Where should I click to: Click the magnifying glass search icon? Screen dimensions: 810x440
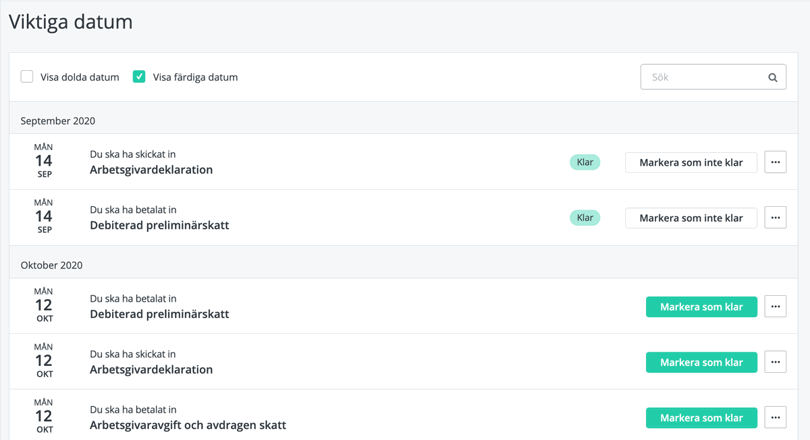point(772,77)
